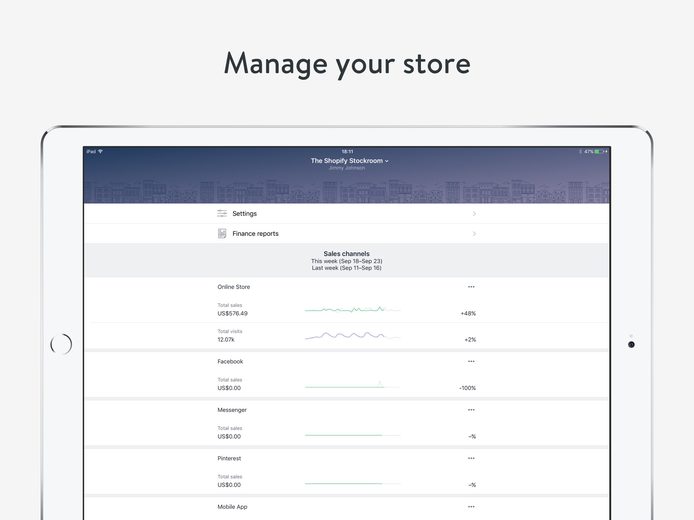View the Online Store total visits sparkline

352,336
